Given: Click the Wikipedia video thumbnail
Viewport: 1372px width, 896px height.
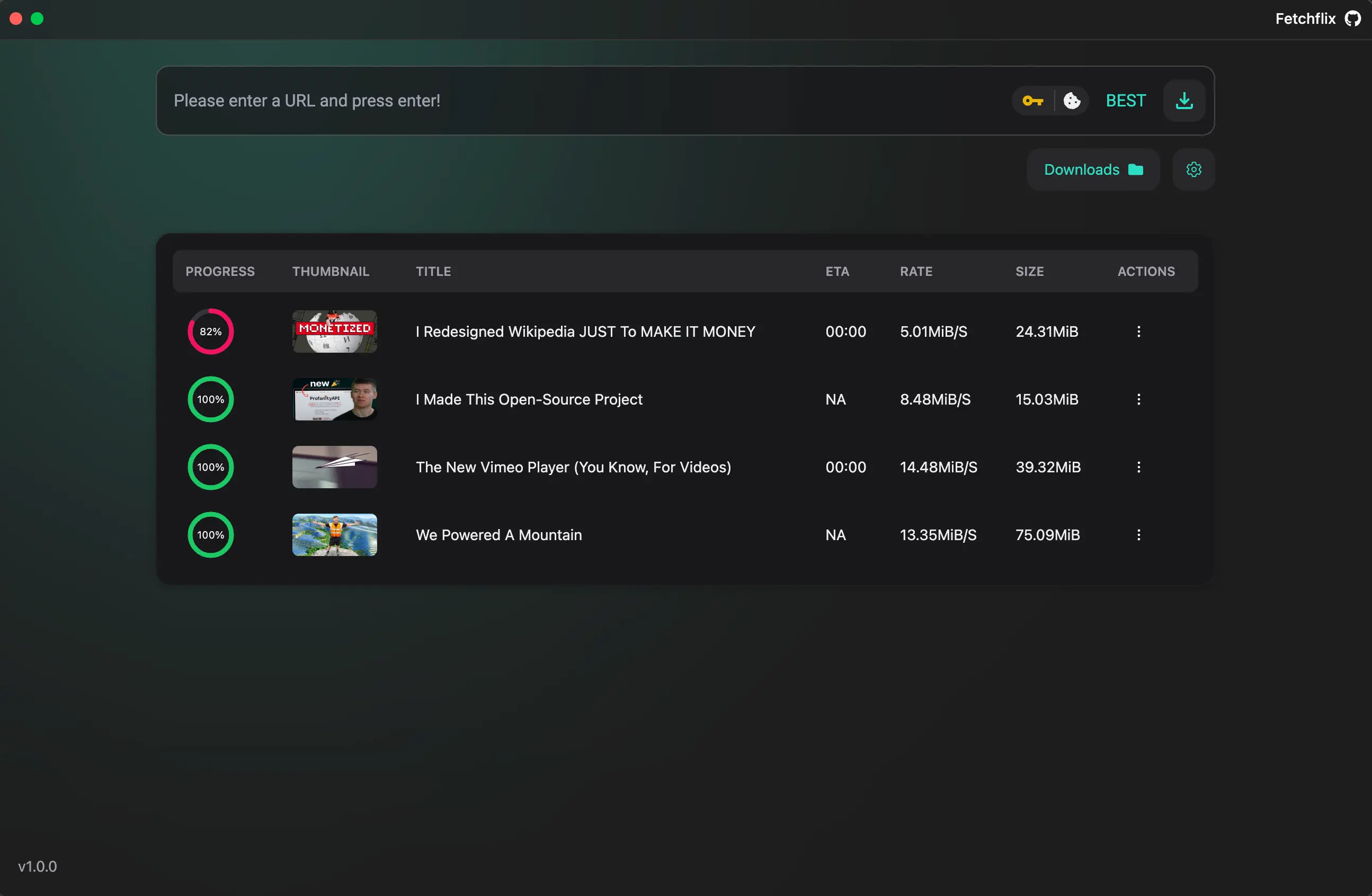Looking at the screenshot, I should coord(334,331).
